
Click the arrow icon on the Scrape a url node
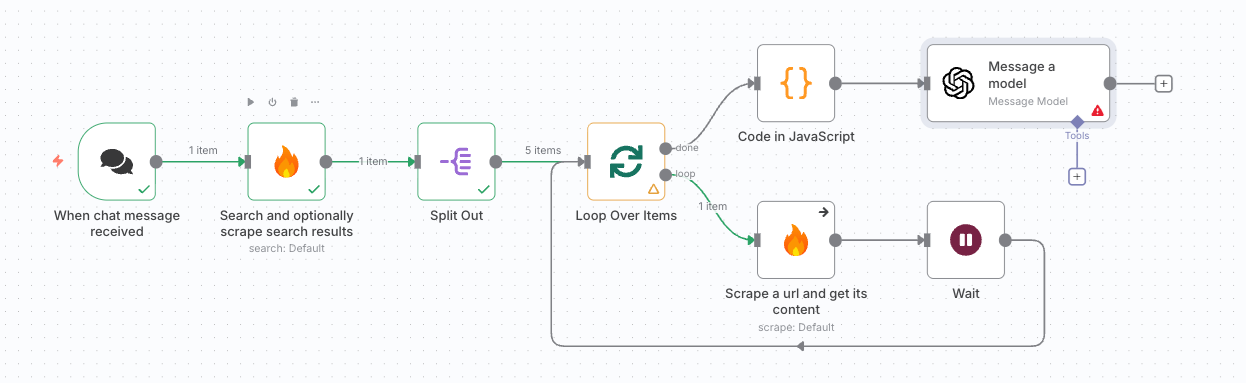(x=823, y=212)
